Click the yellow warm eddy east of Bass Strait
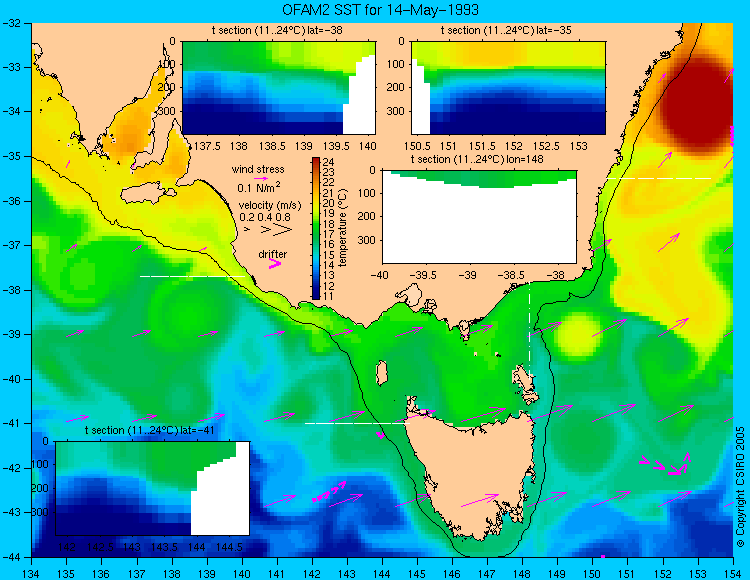This screenshot has height=580, width=750. point(578,336)
